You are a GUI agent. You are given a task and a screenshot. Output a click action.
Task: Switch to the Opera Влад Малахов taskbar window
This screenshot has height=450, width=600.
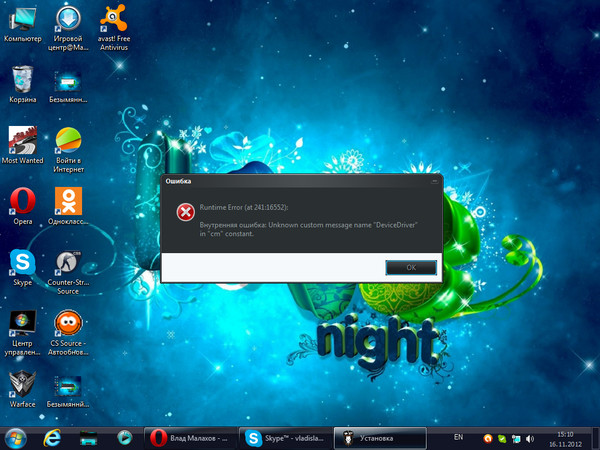tap(190, 438)
